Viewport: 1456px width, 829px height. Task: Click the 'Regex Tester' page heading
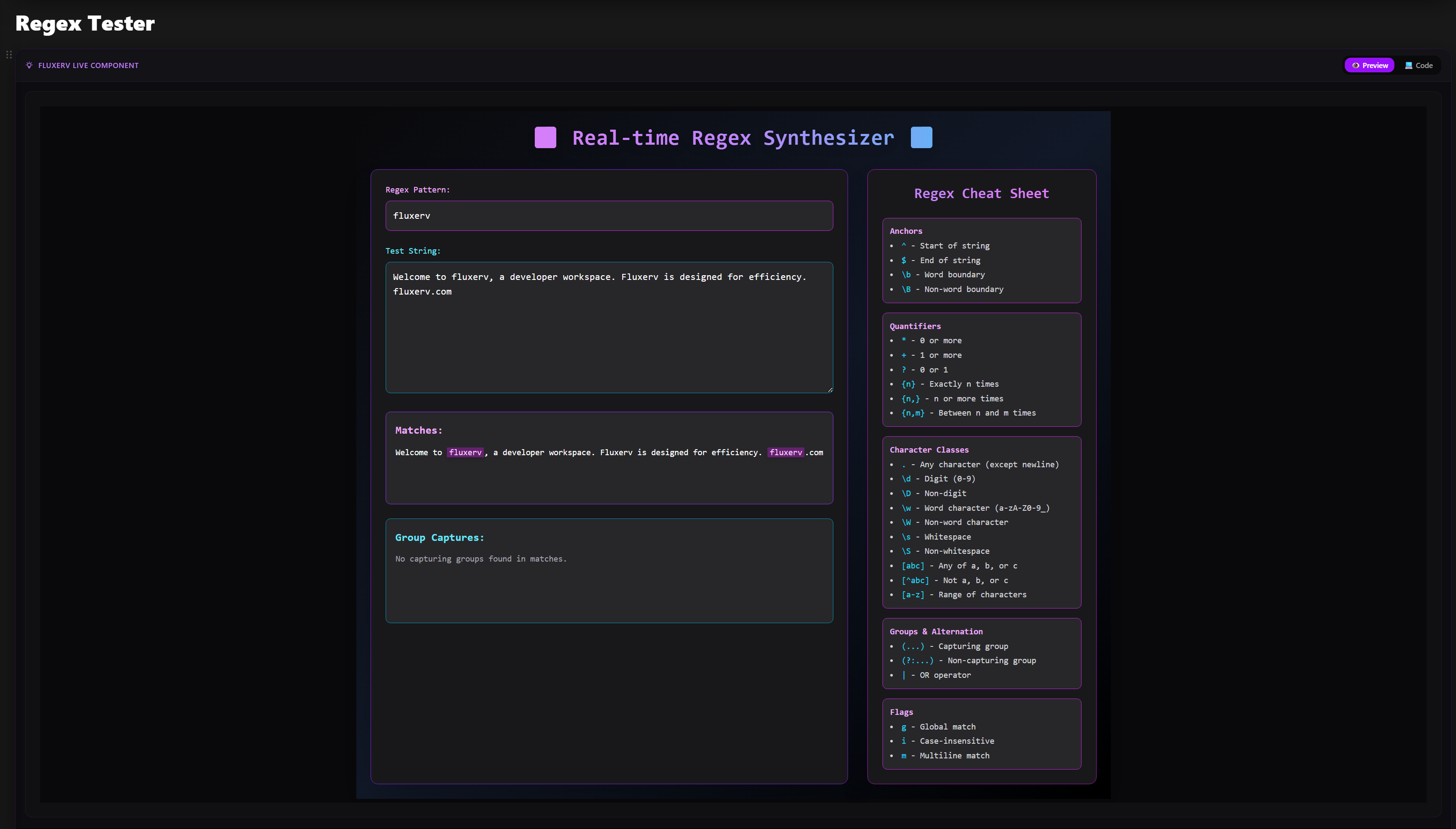click(85, 23)
